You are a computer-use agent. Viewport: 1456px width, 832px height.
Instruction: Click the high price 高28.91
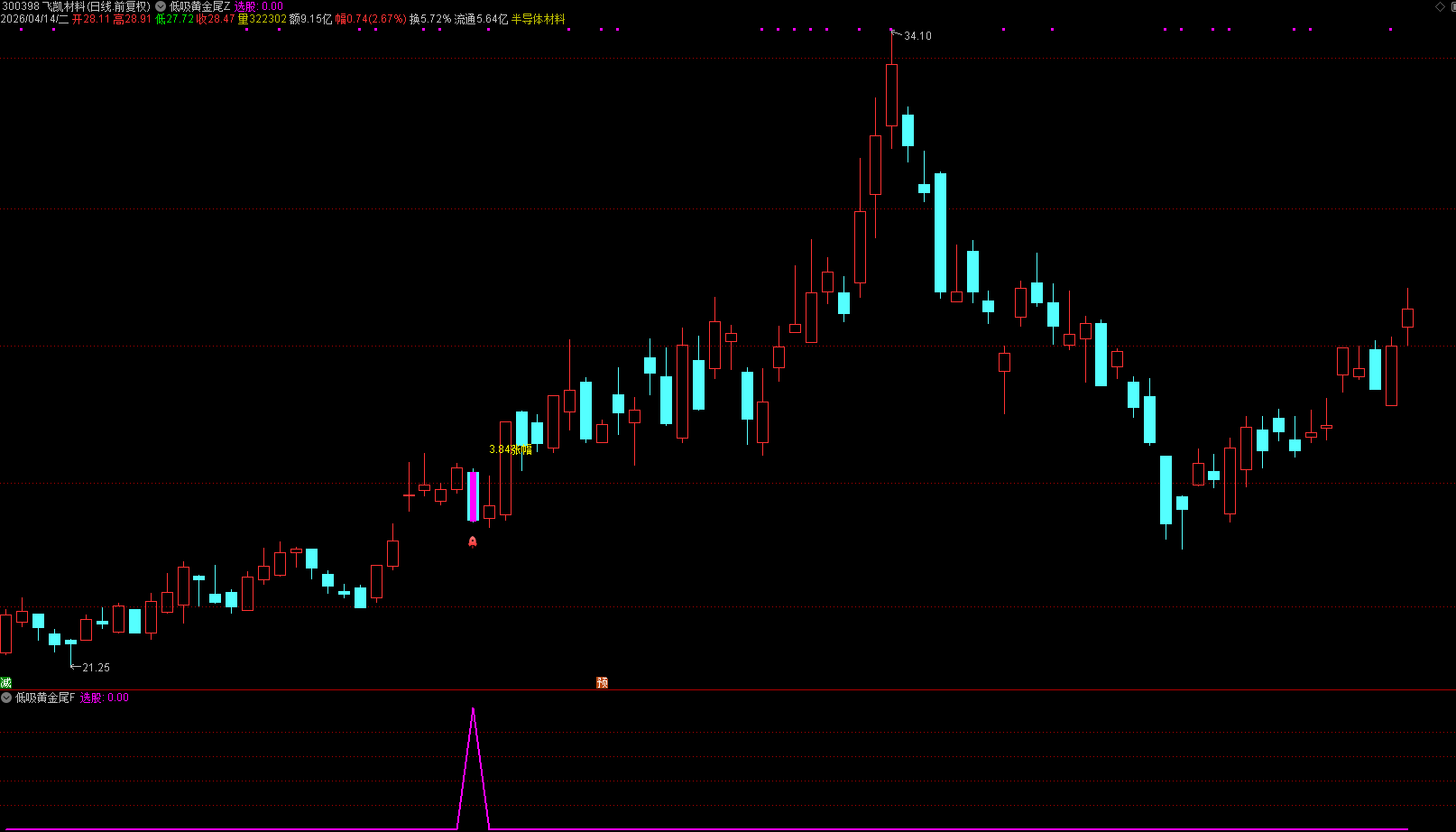tap(133, 19)
